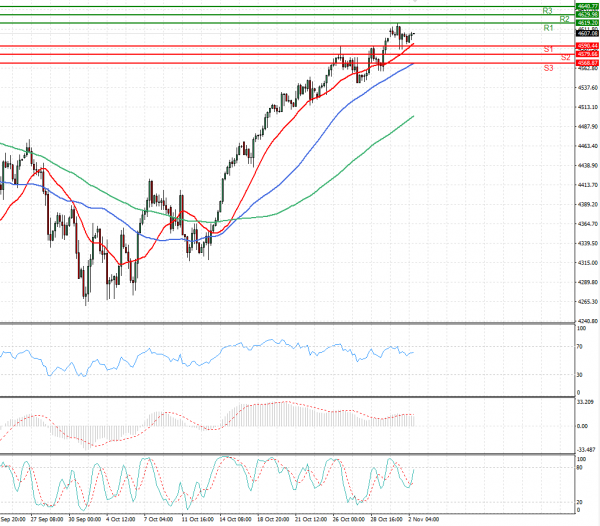The width and height of the screenshot is (600, 526).
Task: Click the 4265.30 price axis value
Action: 588,302
